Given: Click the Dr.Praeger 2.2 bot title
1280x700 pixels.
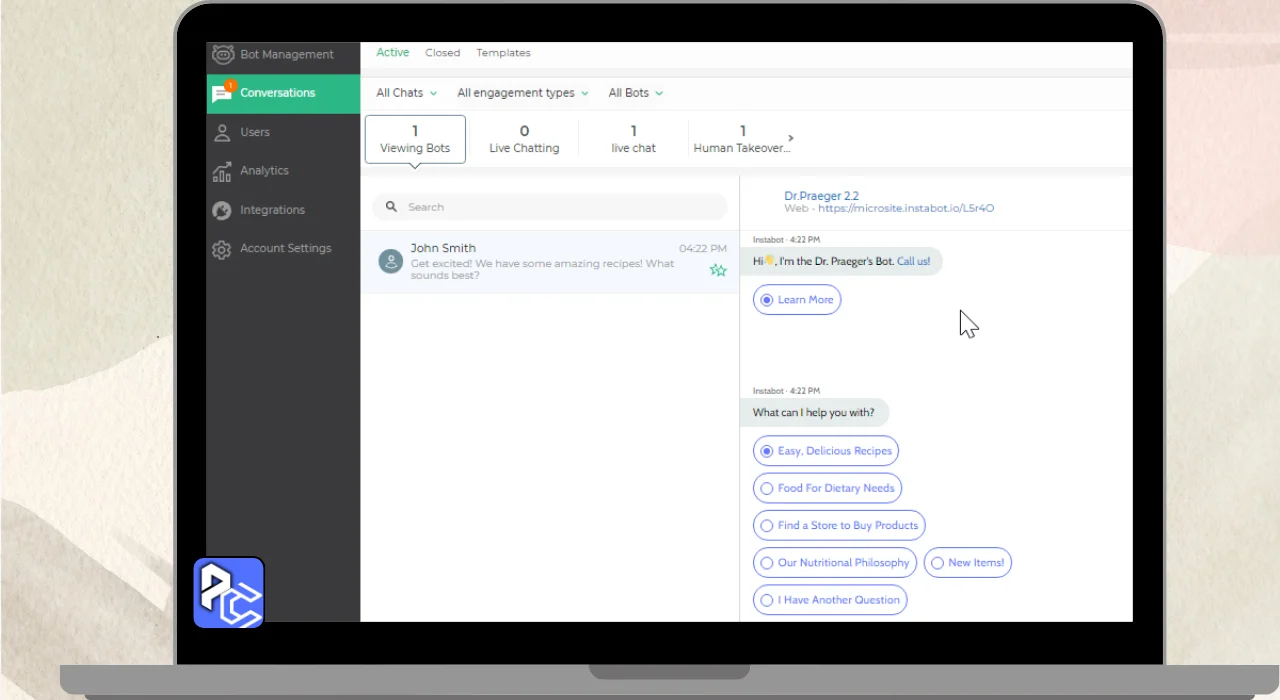Looking at the screenshot, I should (821, 196).
